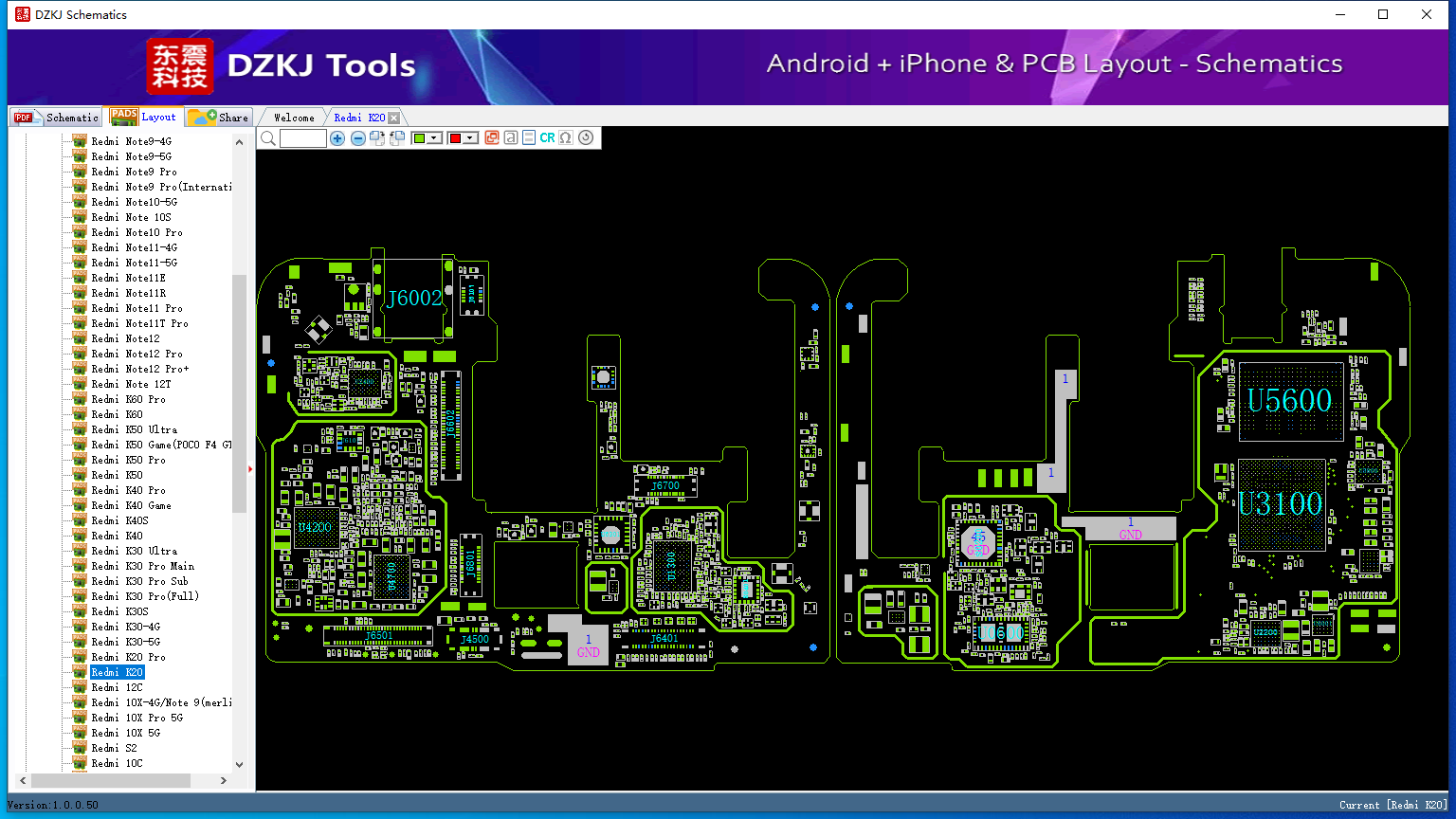Click the PADS icon beside Redmi S2

[80, 748]
